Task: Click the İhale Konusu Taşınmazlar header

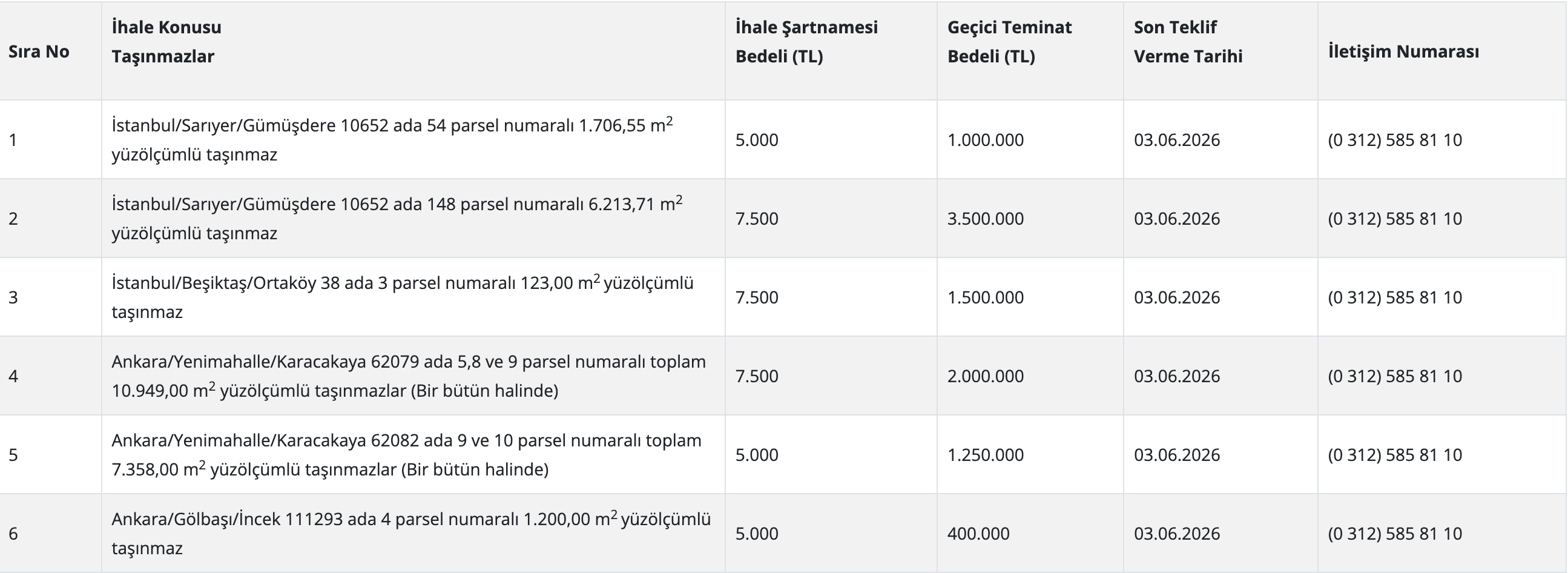Action: [166, 41]
